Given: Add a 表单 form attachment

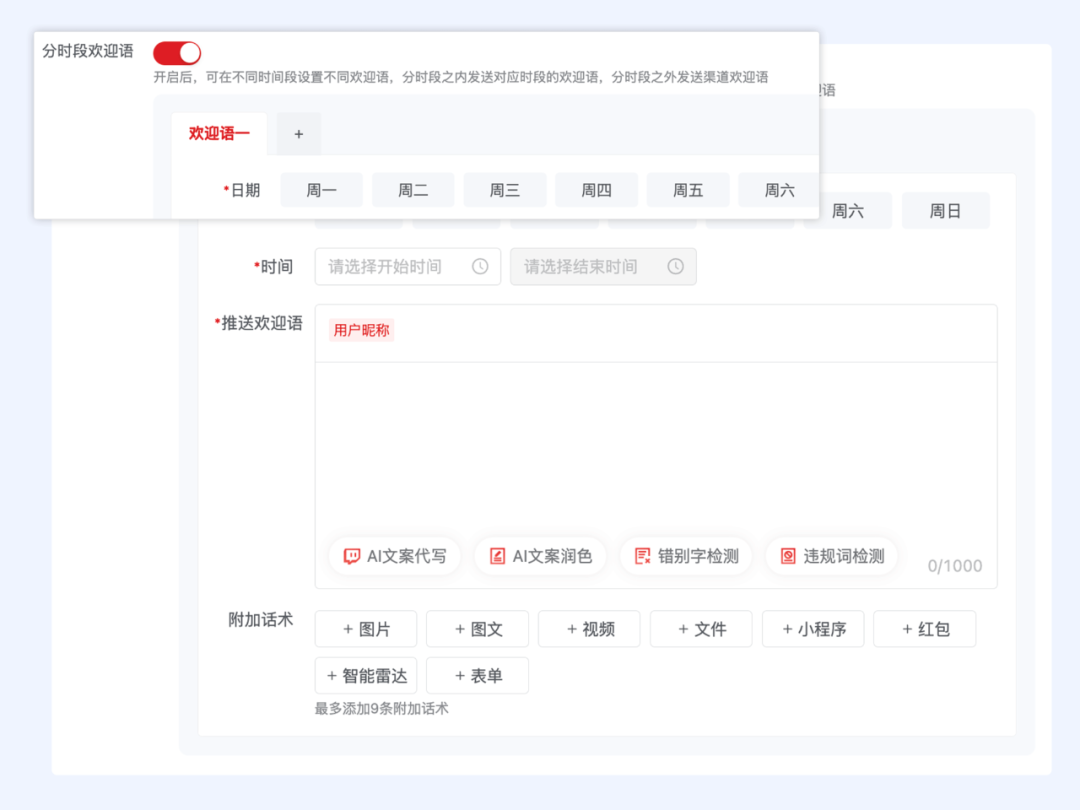Looking at the screenshot, I should [x=477, y=675].
